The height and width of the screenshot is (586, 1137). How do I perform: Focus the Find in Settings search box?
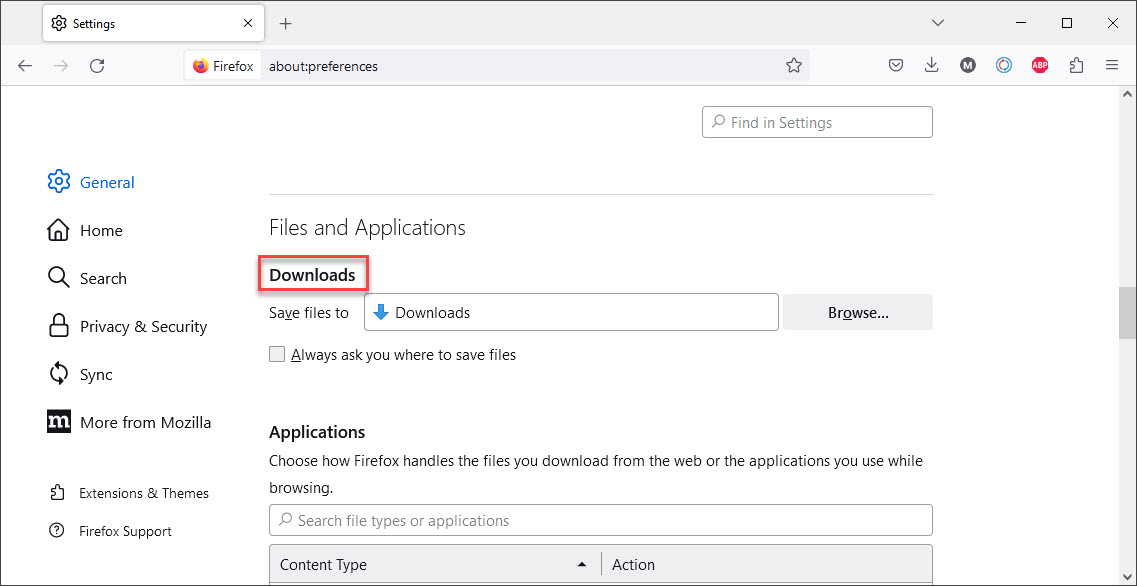[x=817, y=122]
